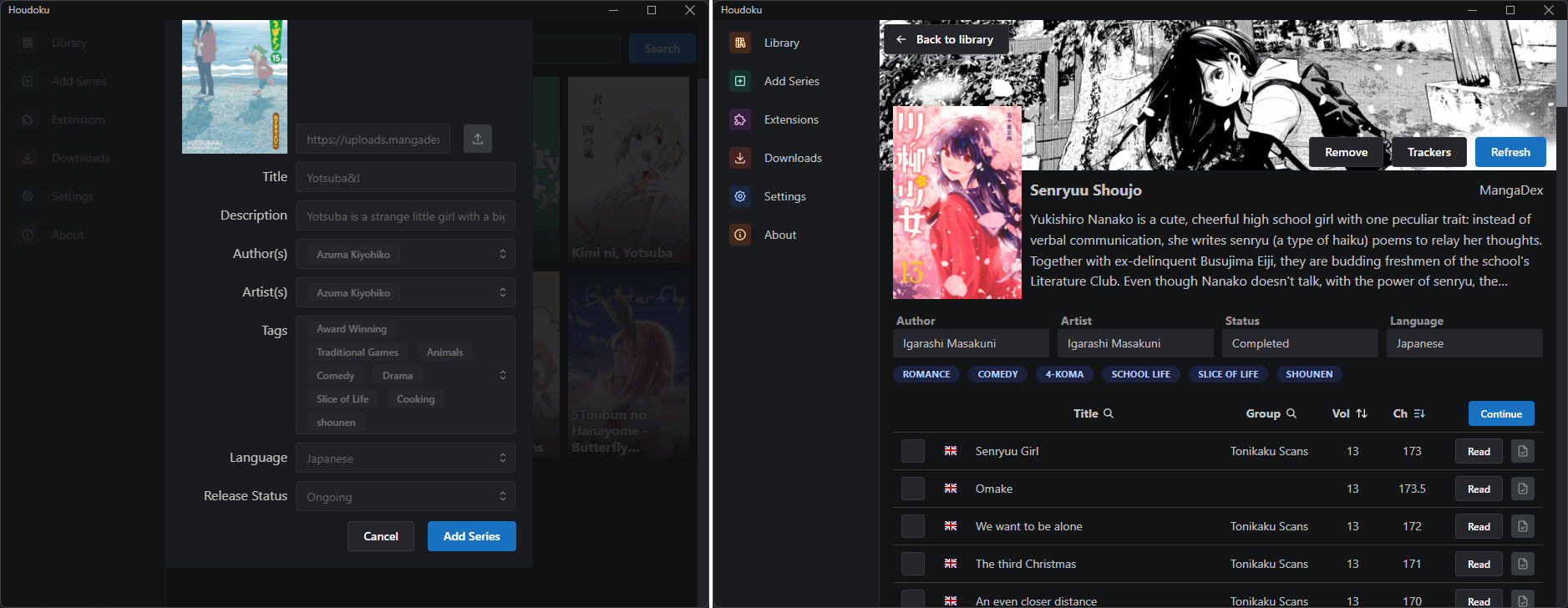
Task: Click the upload cover image icon button
Action: (x=478, y=139)
